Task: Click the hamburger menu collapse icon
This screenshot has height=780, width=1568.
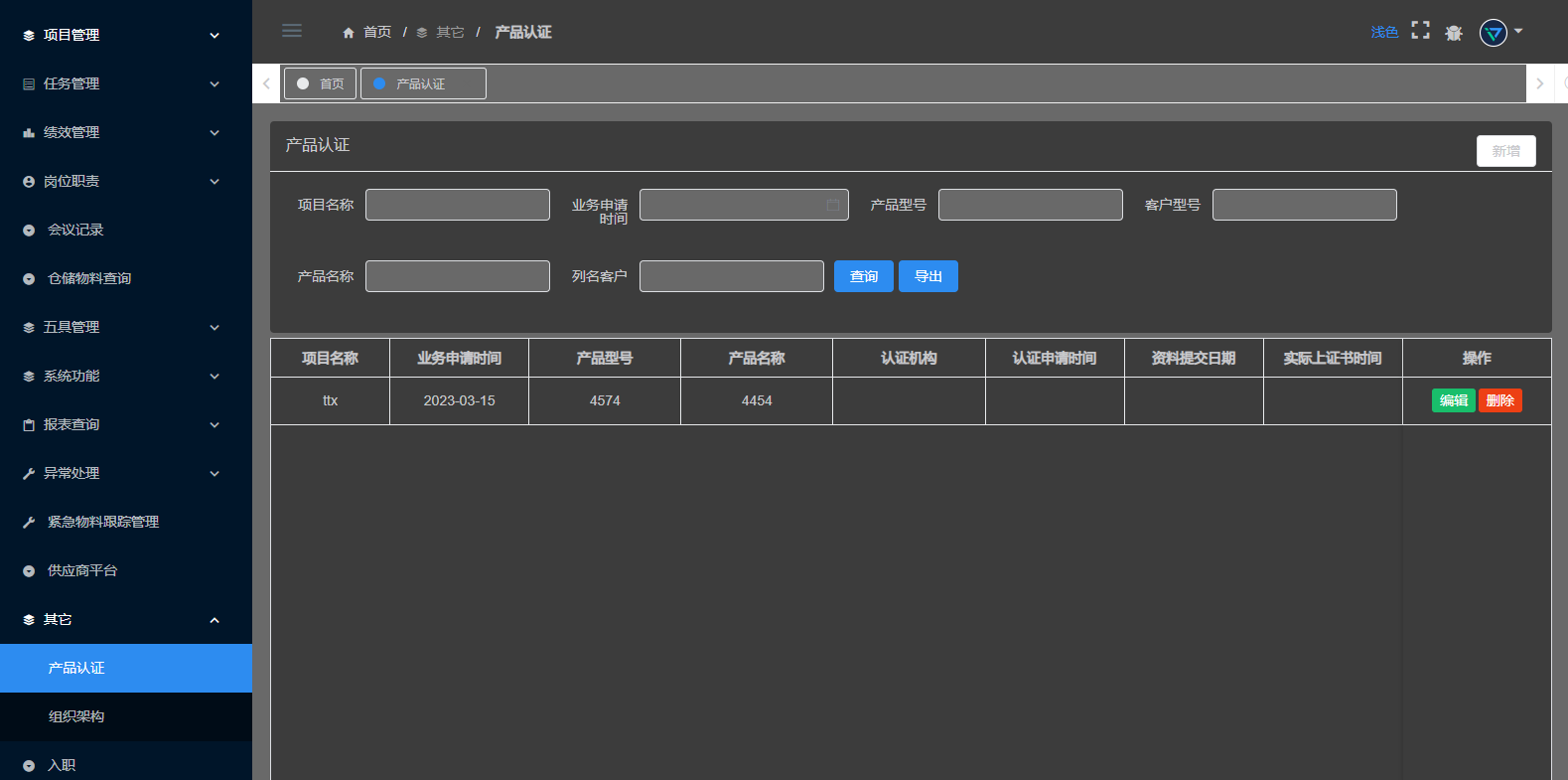Action: 292,31
